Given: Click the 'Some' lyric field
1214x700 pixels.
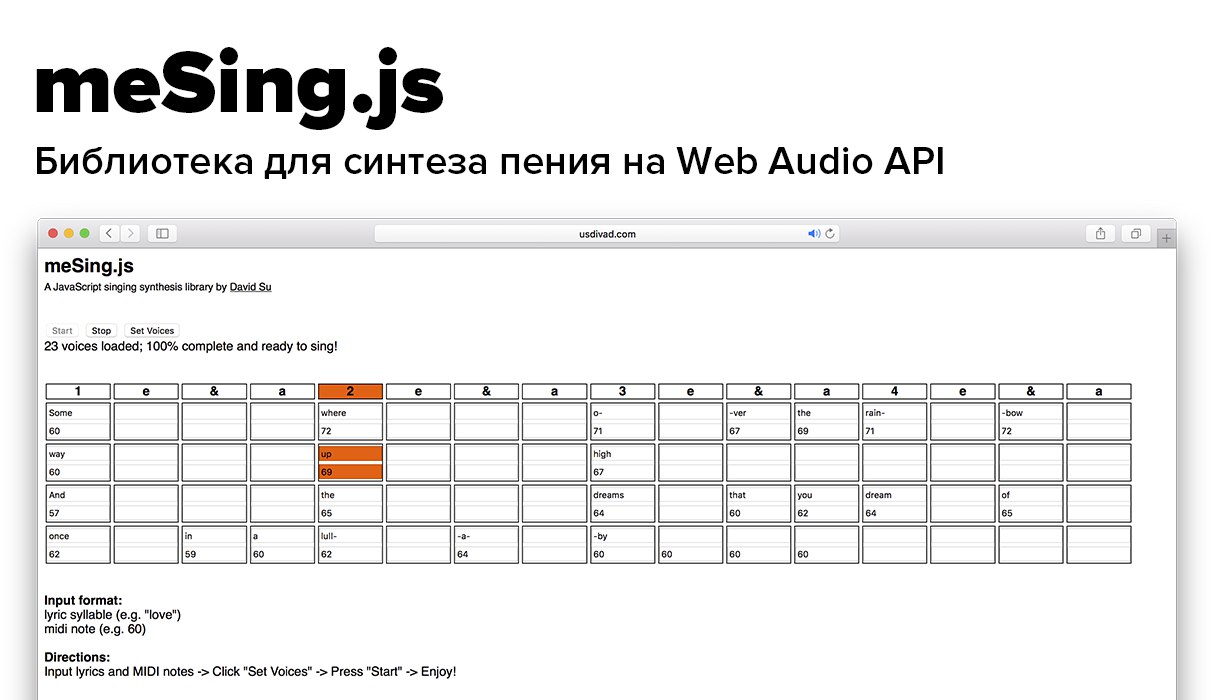Looking at the screenshot, I should 78,412.
